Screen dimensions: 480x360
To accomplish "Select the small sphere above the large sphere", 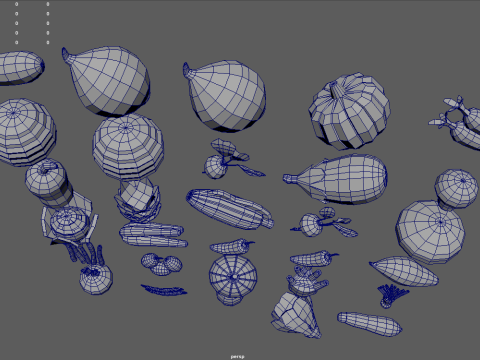I will click(456, 189).
